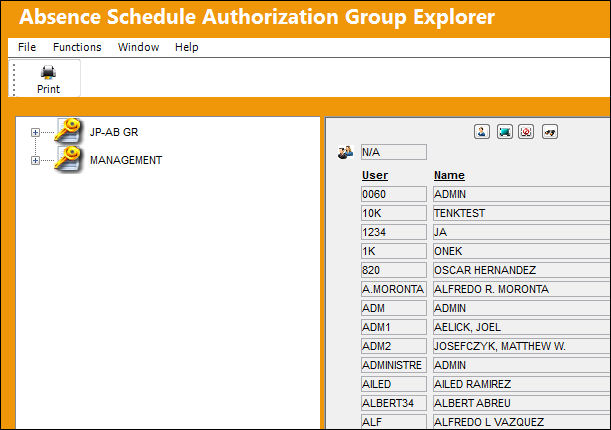
Task: Select user cell ADM1
Action: click(x=394, y=327)
